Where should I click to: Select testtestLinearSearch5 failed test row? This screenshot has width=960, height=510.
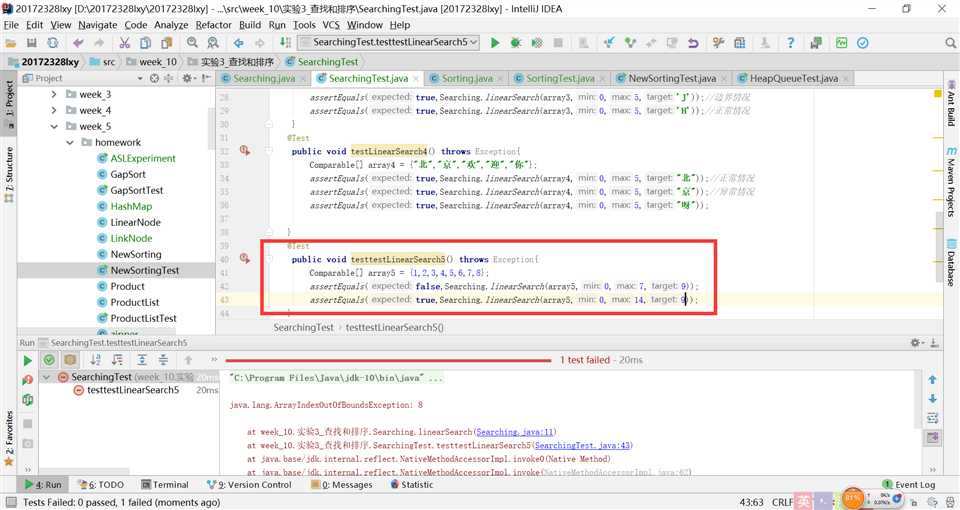[x=129, y=390]
